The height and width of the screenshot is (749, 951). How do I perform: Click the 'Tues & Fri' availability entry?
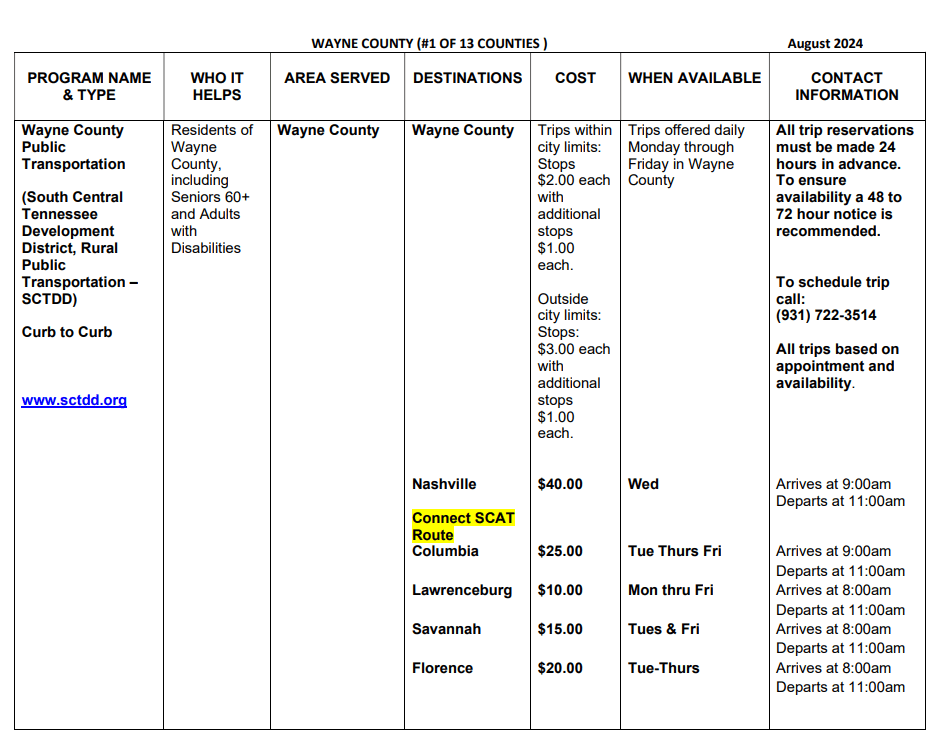(664, 630)
